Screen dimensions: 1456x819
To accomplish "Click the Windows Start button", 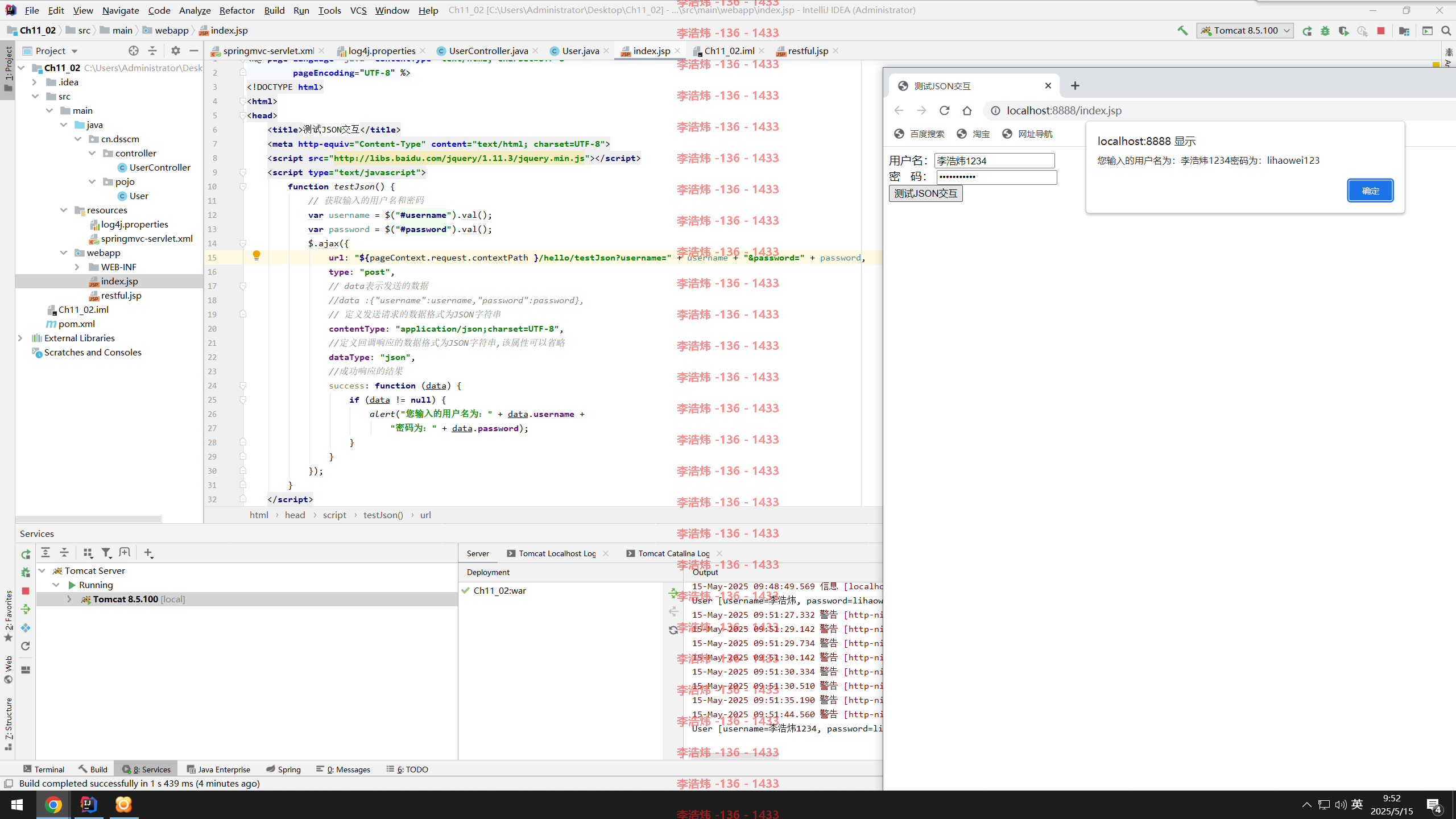I will tap(16, 805).
